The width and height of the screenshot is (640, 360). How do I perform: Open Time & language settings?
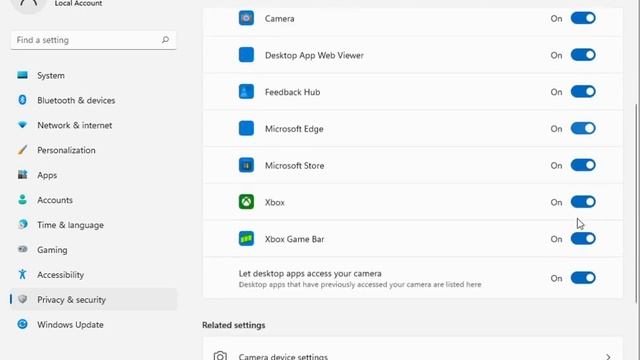coord(94,224)
